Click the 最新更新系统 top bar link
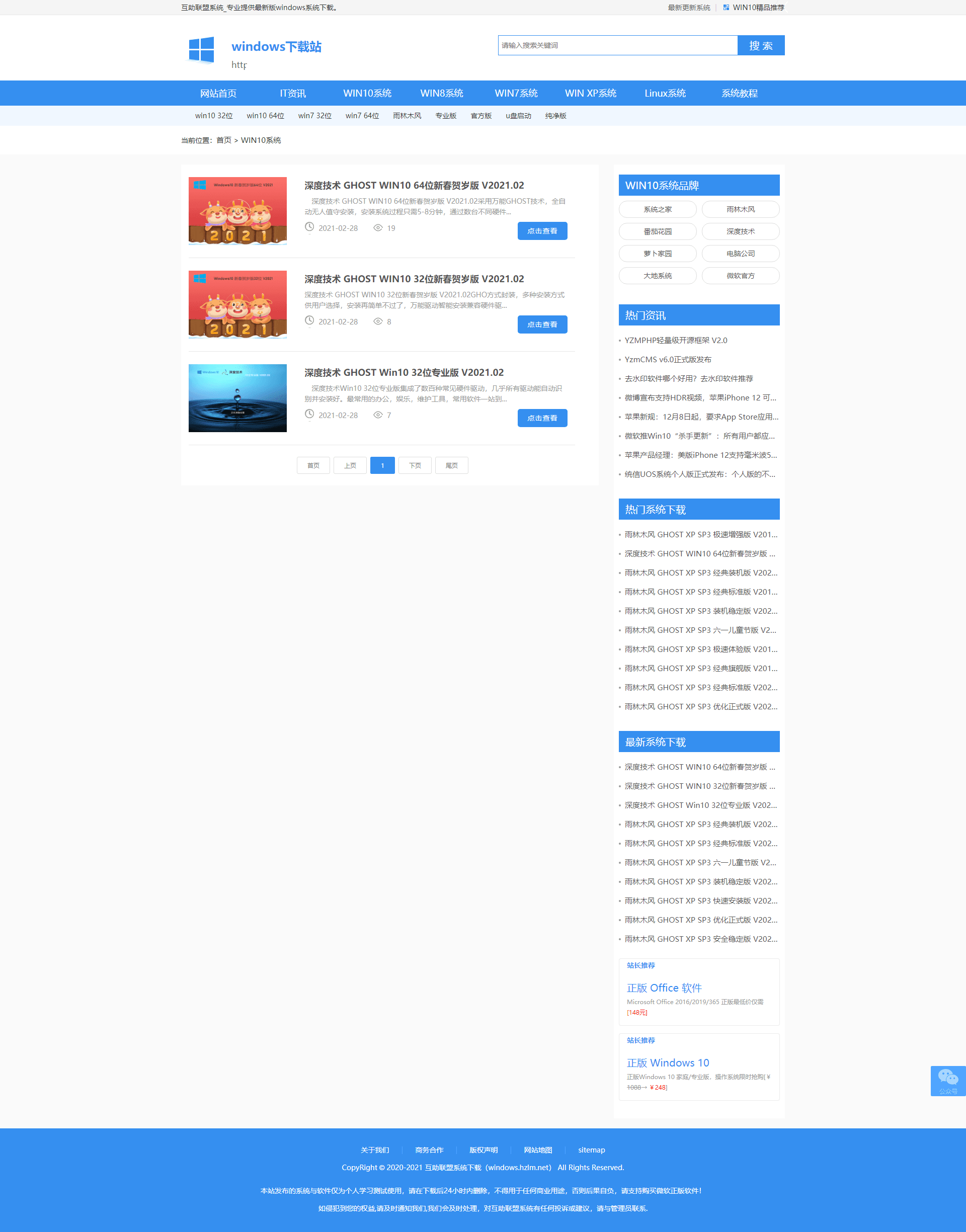This screenshot has width=966, height=1232. [689, 8]
